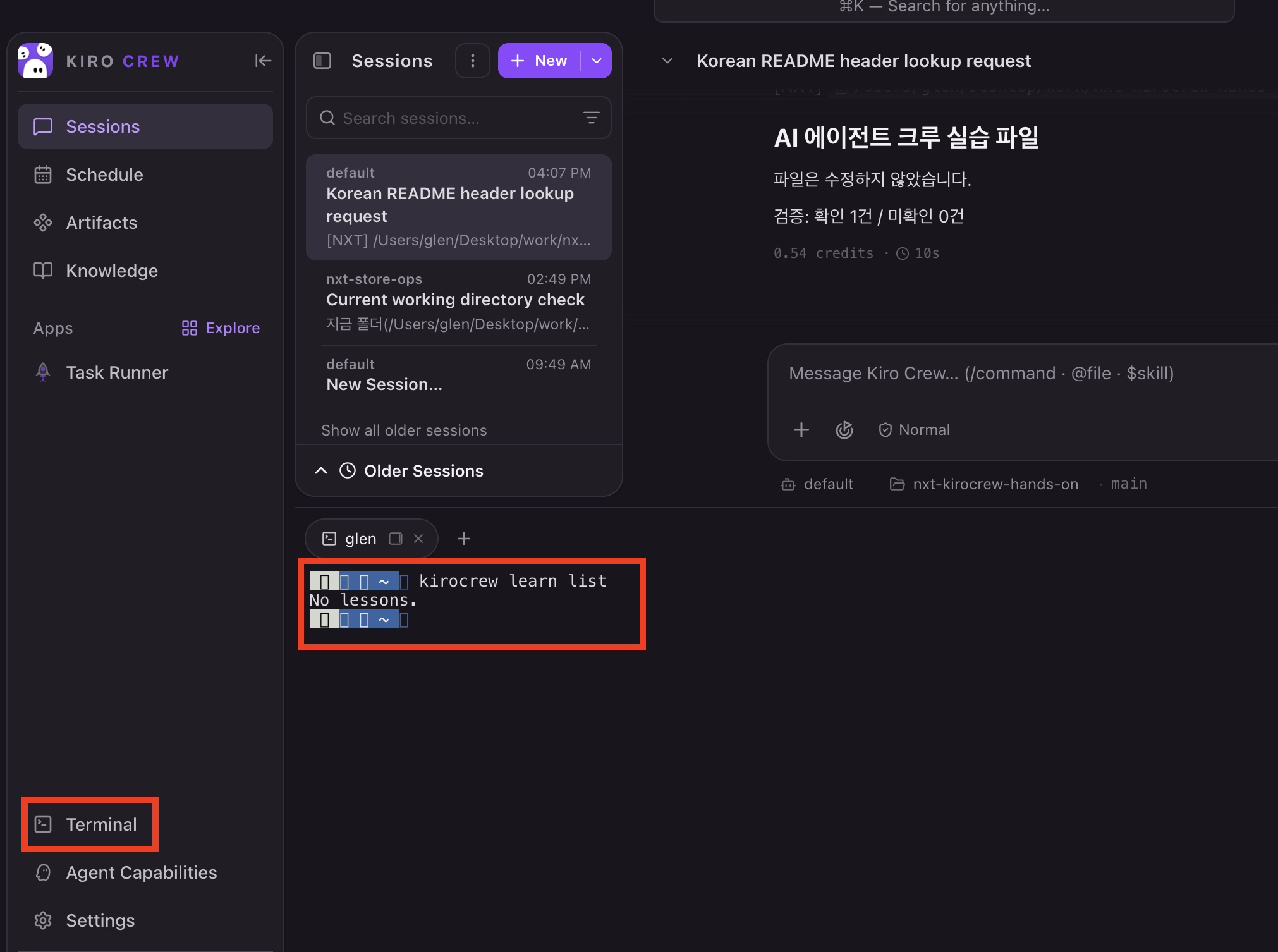Screen dimensions: 1278x952
Task: Add a new terminal tab
Action: click(x=464, y=539)
